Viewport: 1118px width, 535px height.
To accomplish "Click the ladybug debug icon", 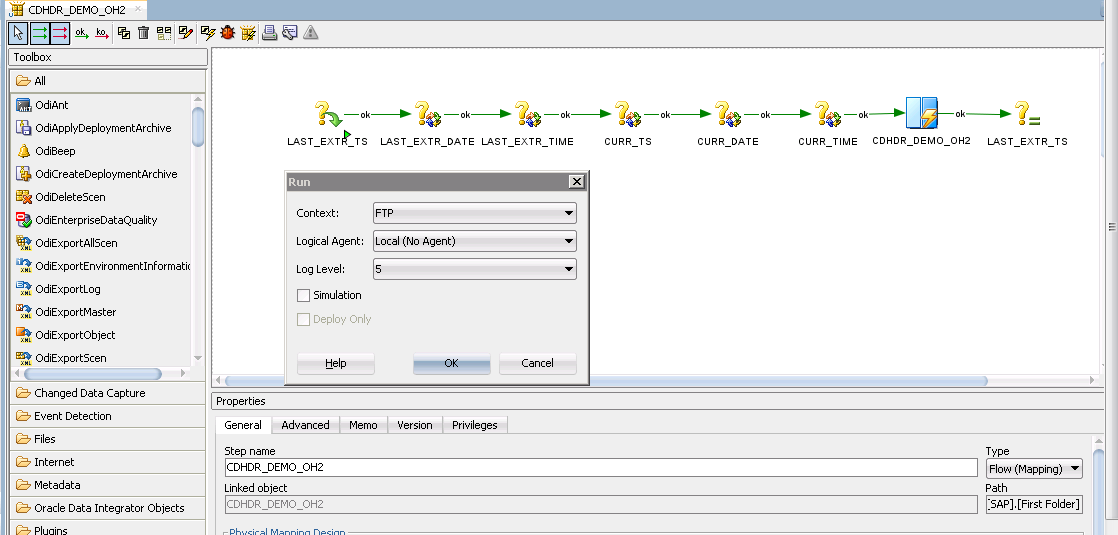I will (x=228, y=33).
